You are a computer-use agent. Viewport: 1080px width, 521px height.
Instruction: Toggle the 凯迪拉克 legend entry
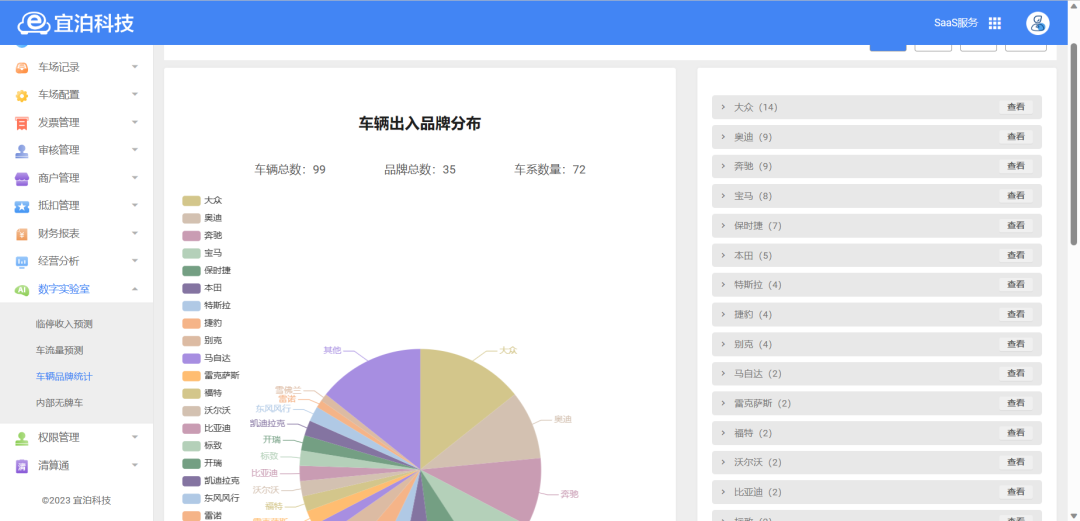pyautogui.click(x=211, y=480)
